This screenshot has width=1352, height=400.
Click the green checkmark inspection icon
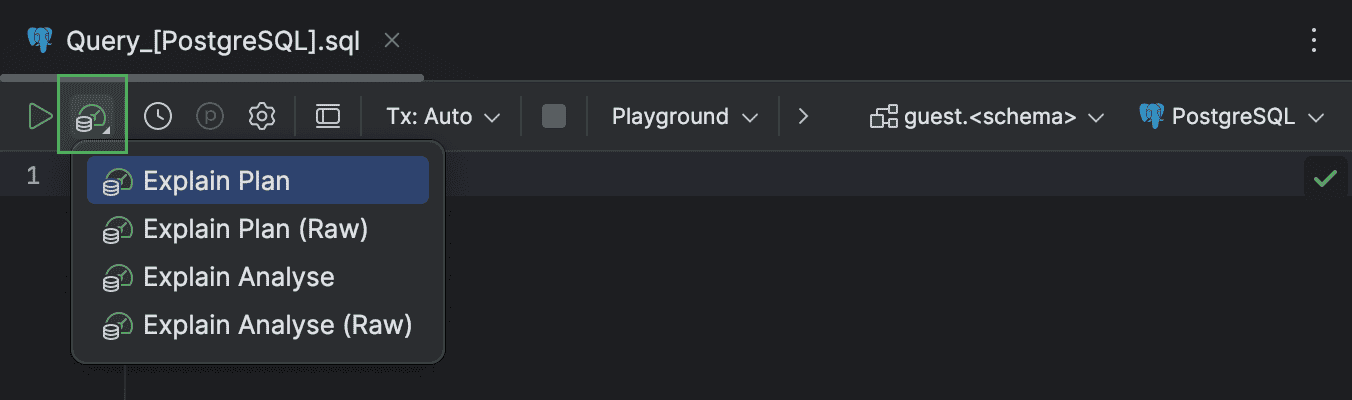tap(1325, 178)
